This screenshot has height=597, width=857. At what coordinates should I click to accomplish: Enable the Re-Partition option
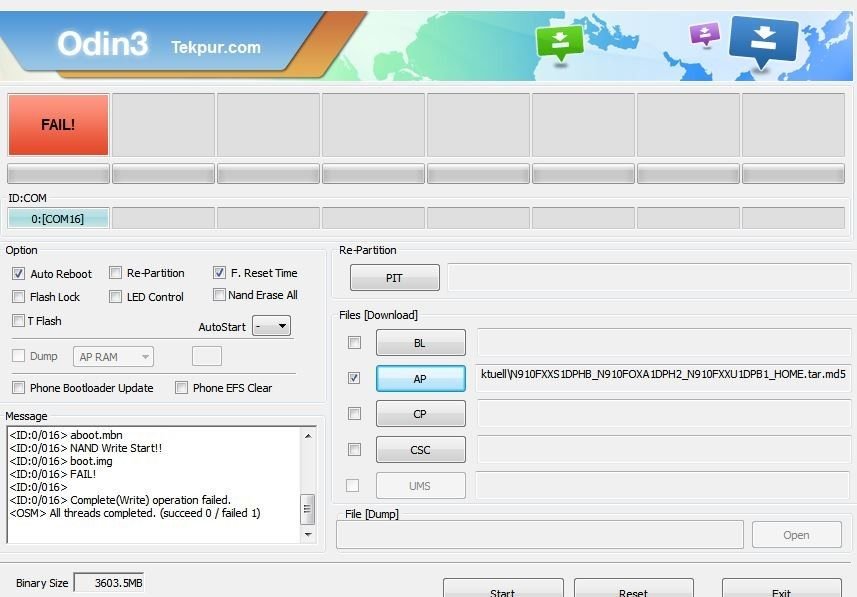115,272
